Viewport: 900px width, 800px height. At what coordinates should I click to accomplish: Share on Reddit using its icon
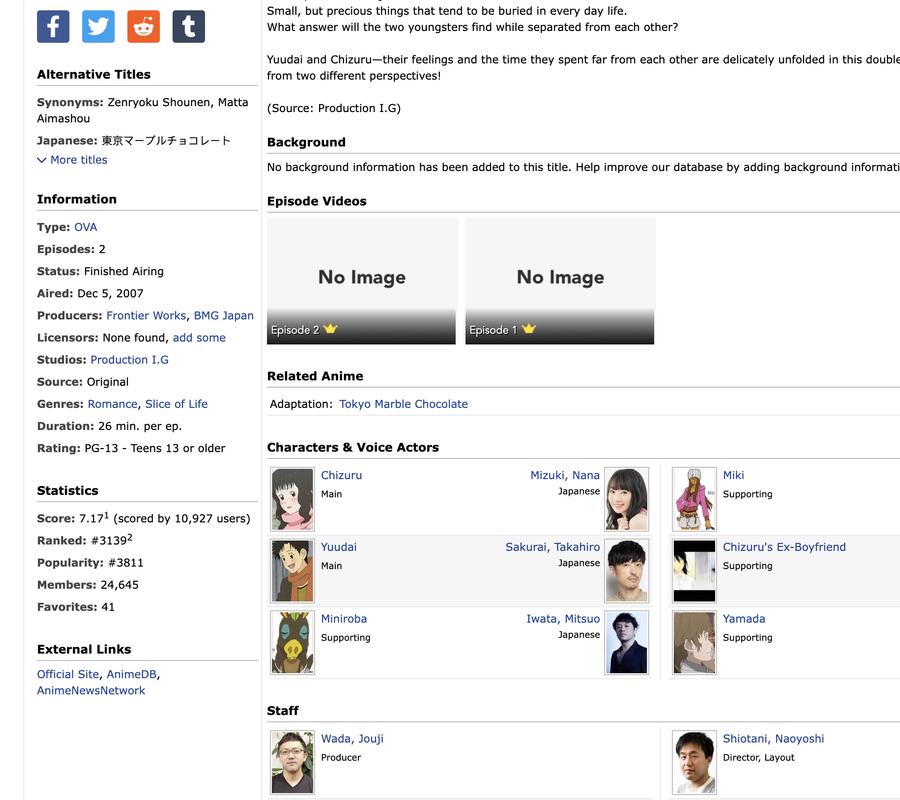click(143, 27)
